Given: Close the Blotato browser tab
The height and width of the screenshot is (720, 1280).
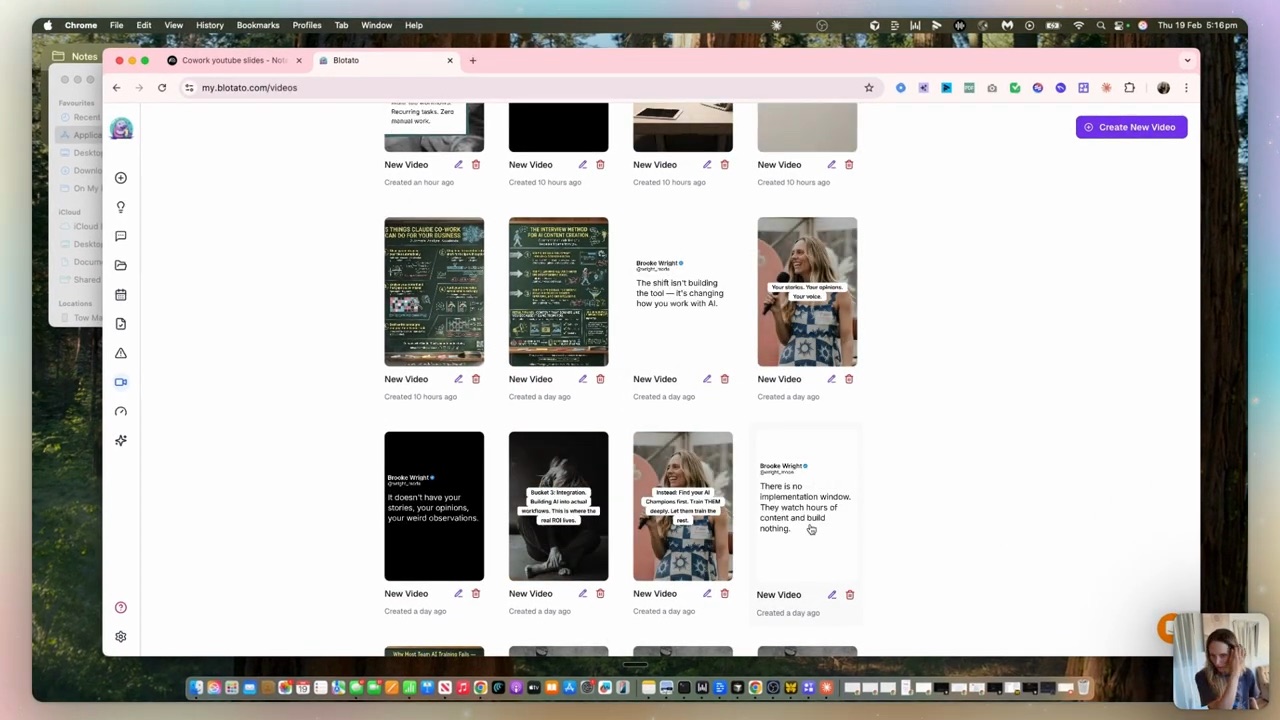Looking at the screenshot, I should coord(450,61).
